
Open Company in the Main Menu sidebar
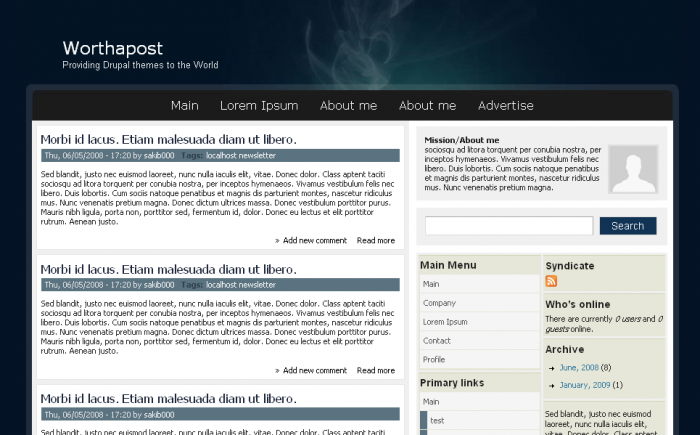pyautogui.click(x=439, y=303)
